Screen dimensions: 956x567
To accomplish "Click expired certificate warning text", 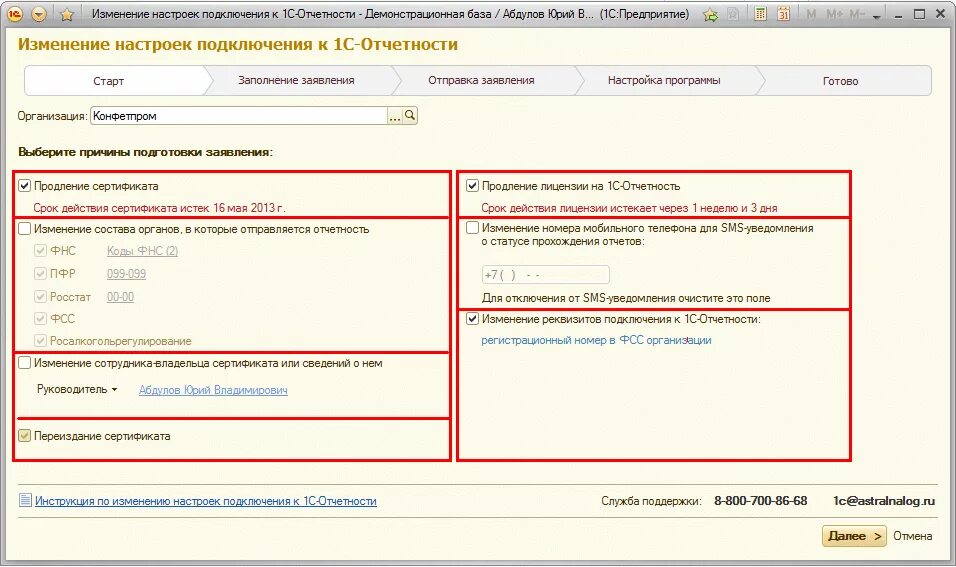I will tap(159, 208).
